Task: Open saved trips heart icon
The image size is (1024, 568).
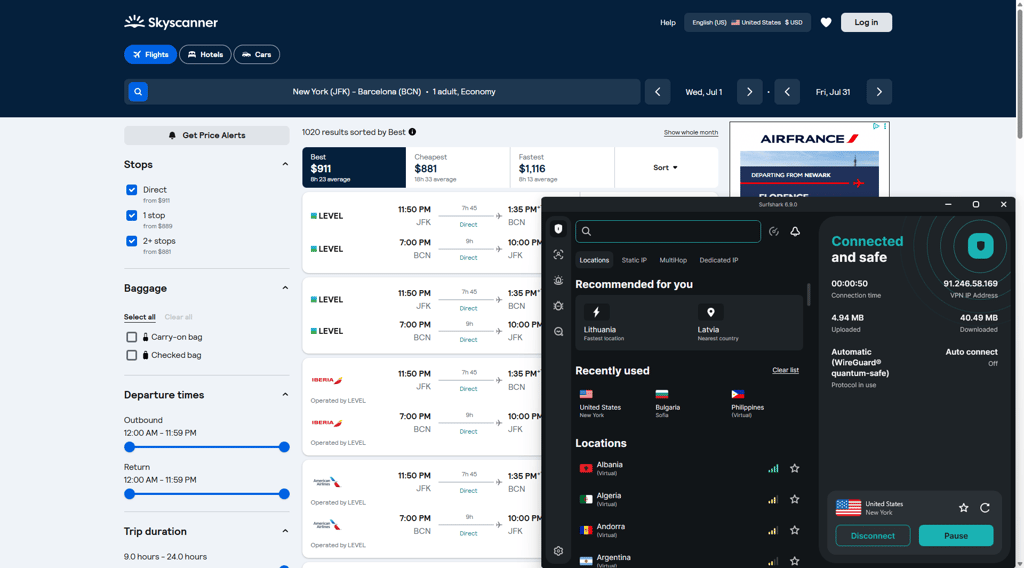Action: click(826, 22)
